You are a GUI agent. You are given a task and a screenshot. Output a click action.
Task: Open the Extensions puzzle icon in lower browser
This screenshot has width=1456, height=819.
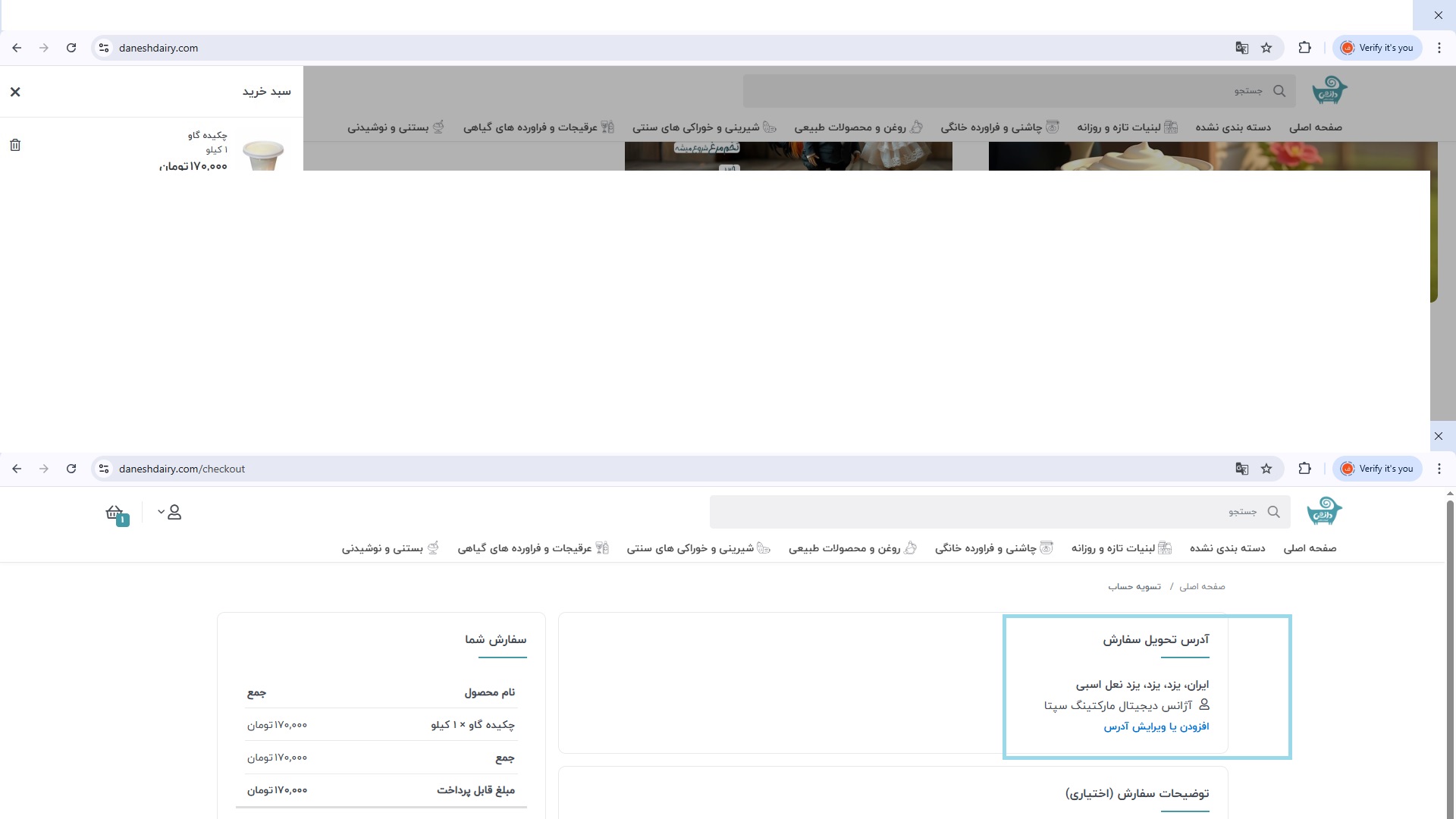(x=1304, y=469)
